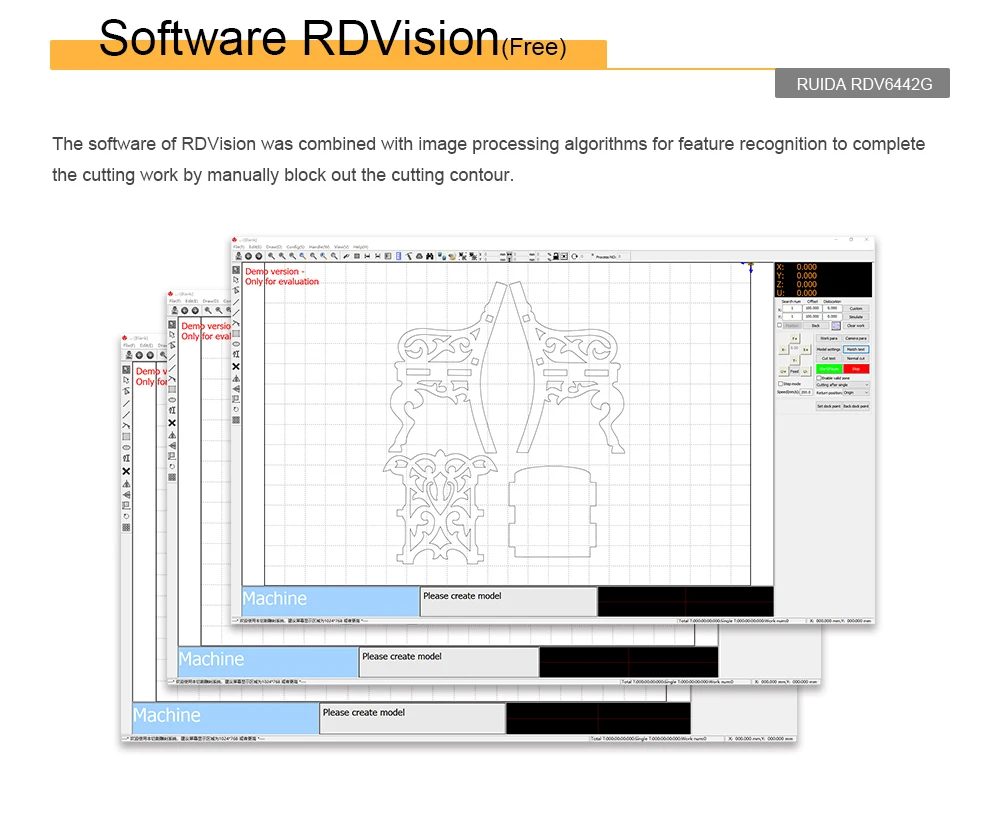Click the Cut test button

[x=828, y=359]
